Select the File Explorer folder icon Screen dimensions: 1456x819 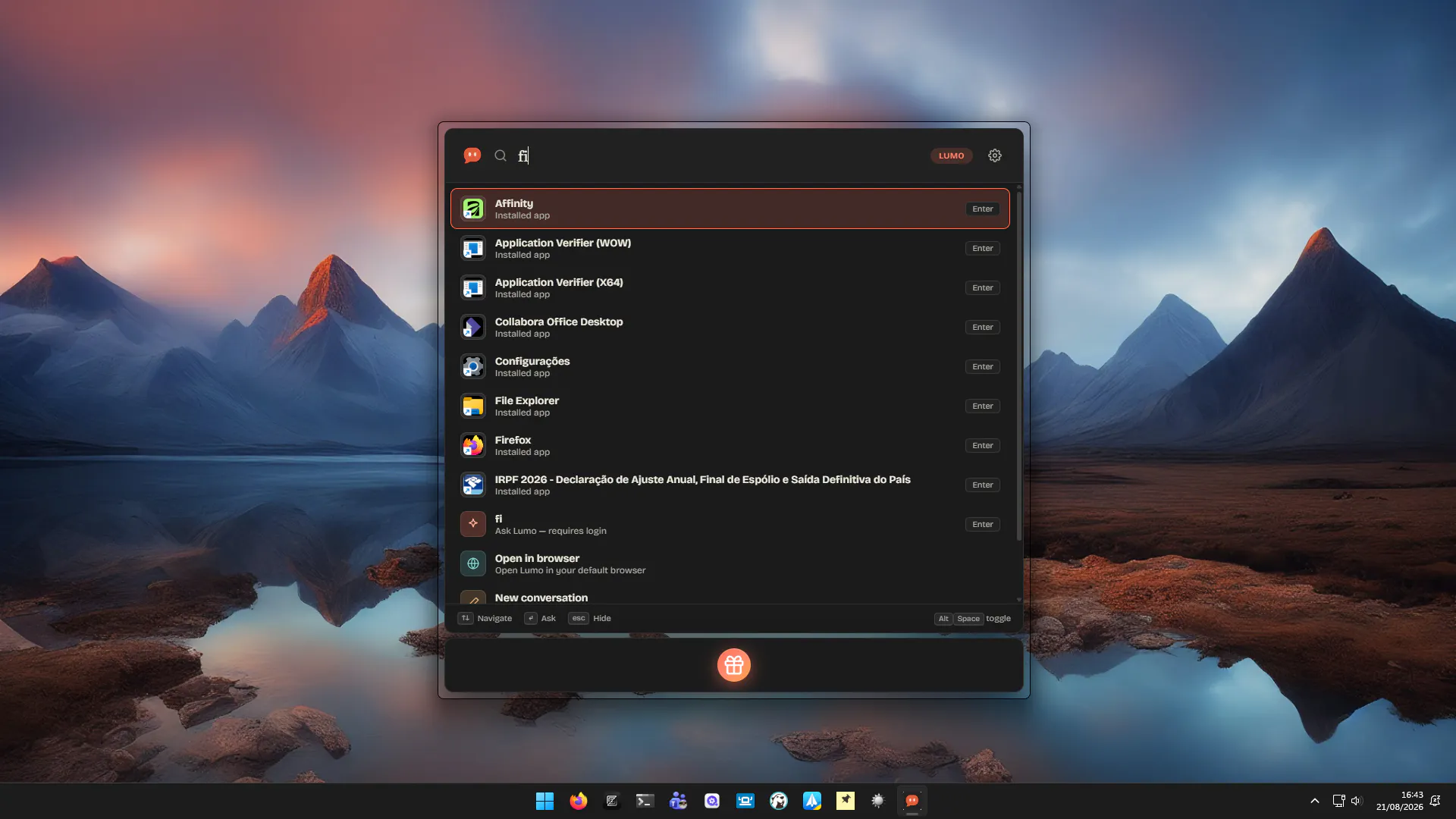473,406
